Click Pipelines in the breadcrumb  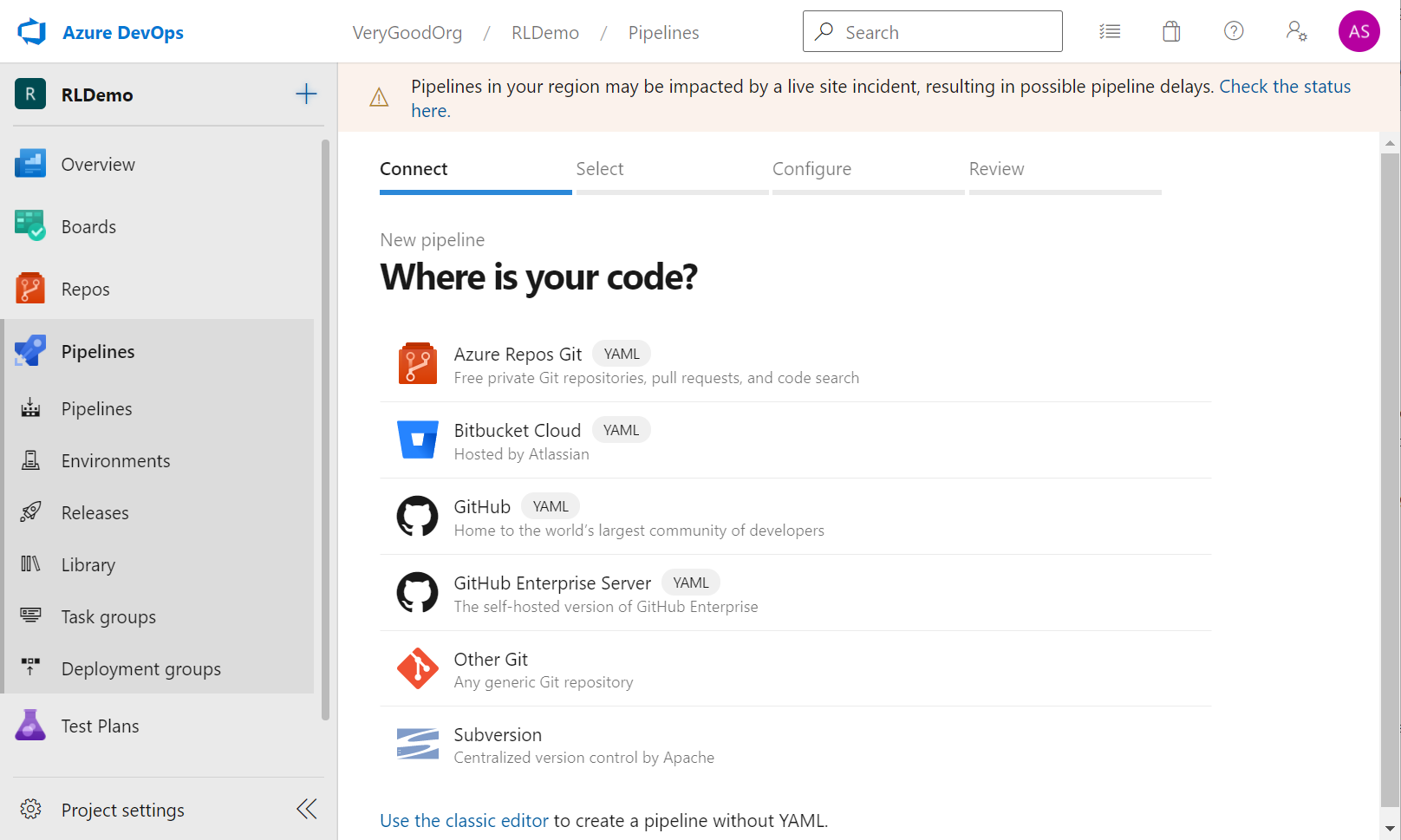click(663, 33)
